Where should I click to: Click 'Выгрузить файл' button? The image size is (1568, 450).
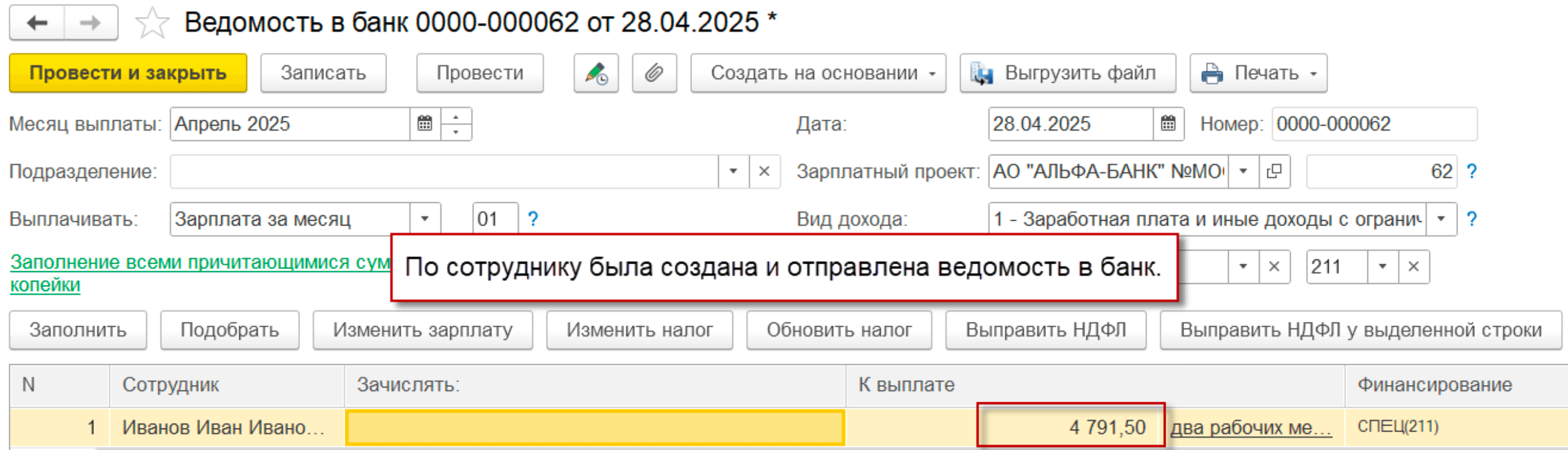(1067, 73)
